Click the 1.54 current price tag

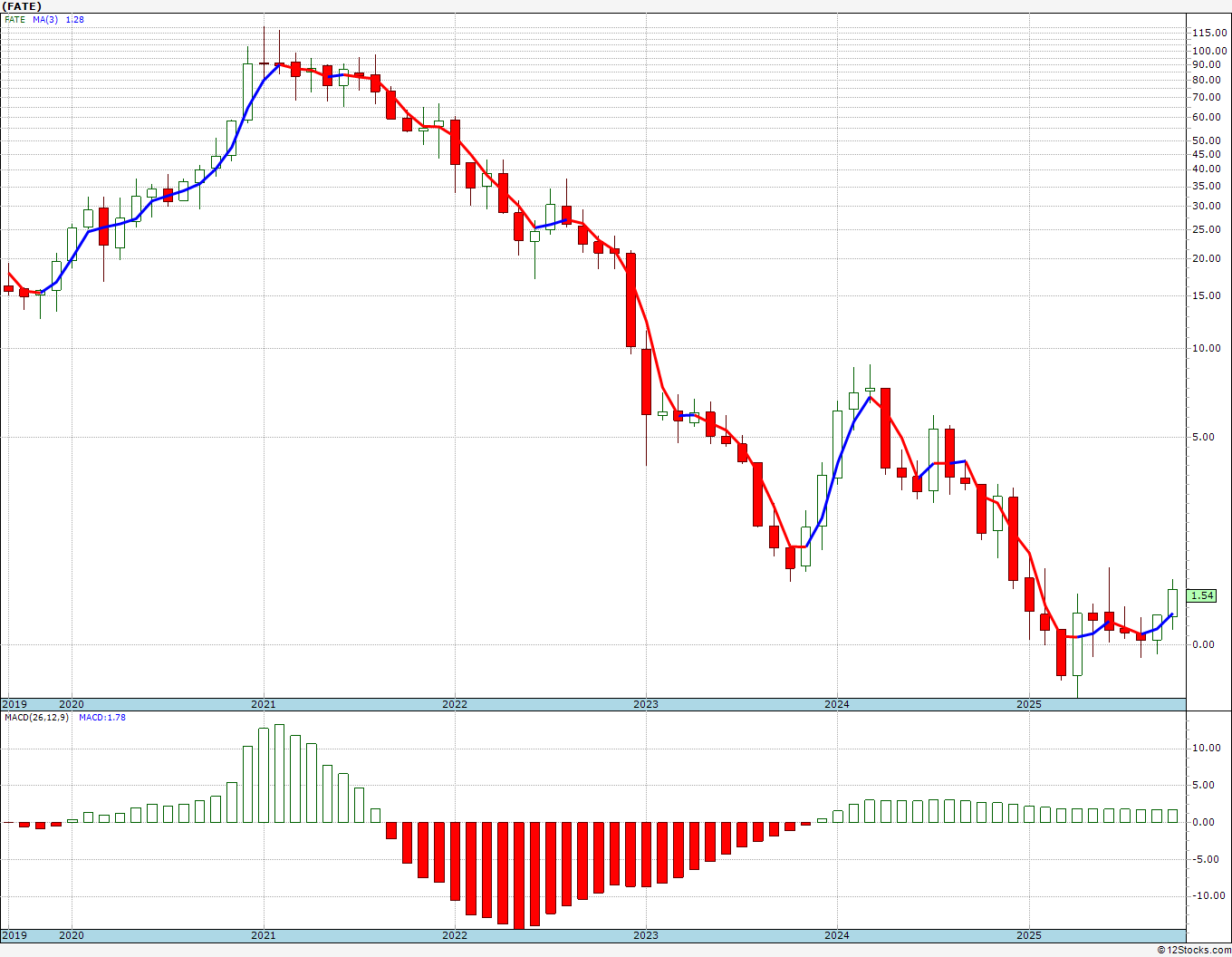[x=1202, y=595]
